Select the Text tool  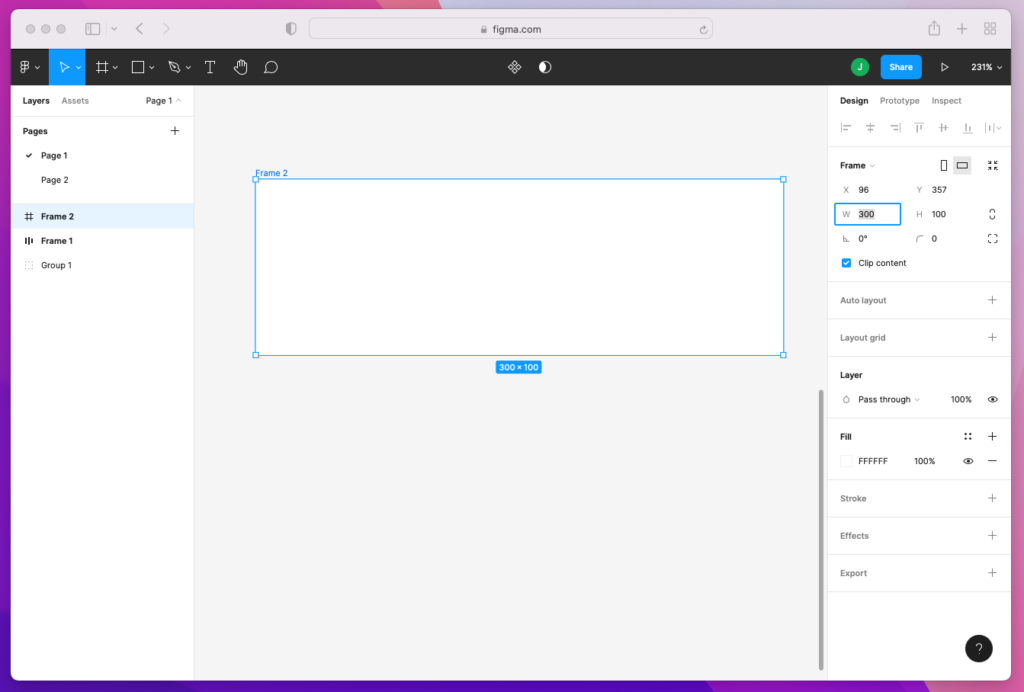tap(210, 67)
